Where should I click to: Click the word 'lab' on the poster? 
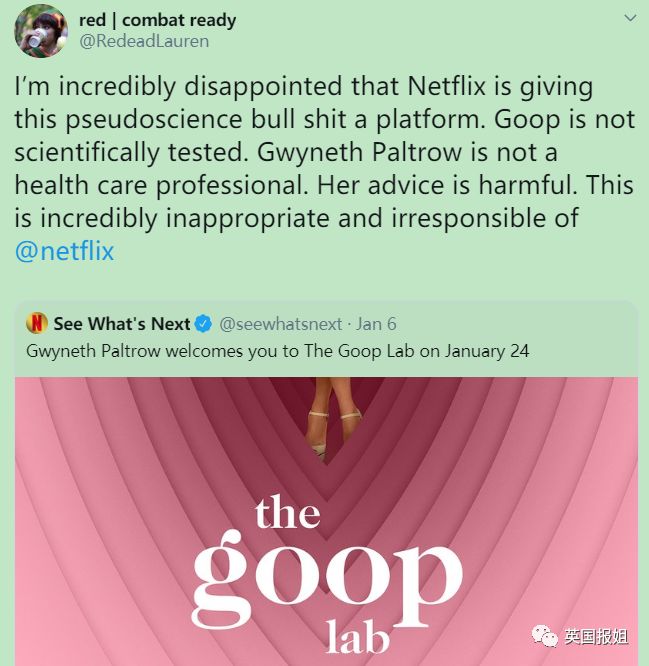pyautogui.click(x=357, y=638)
